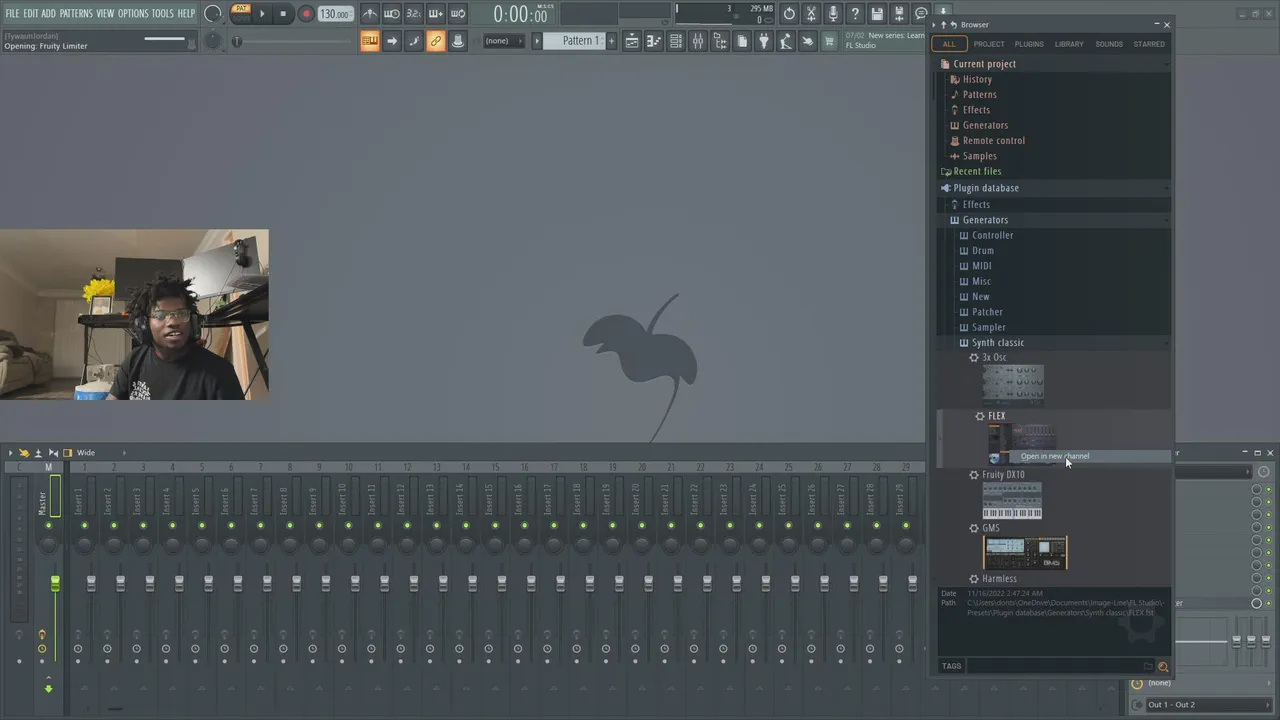Screen dimensions: 1280x720
Task: Collapse Plugin database folder
Action: point(986,188)
